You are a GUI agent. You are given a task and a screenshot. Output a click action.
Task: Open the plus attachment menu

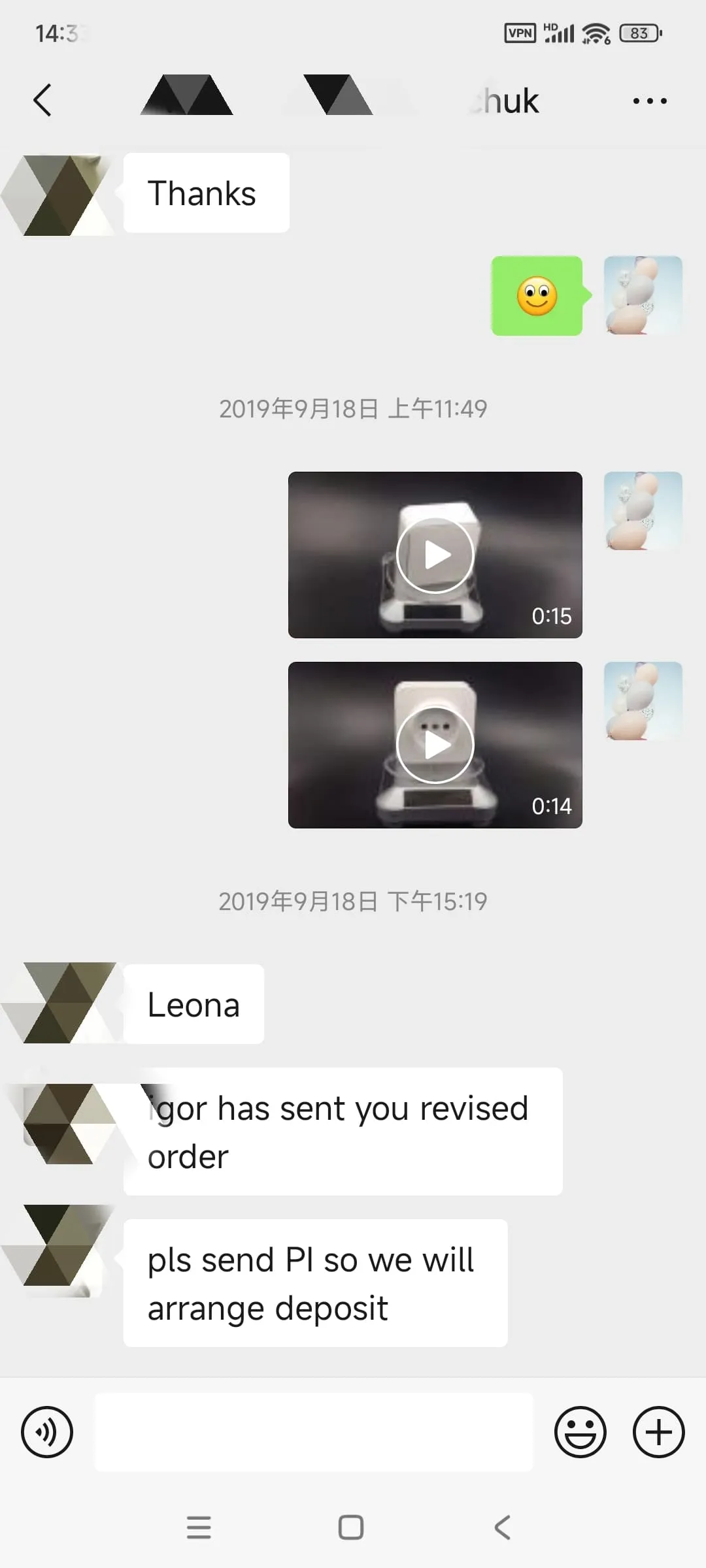[x=658, y=1432]
